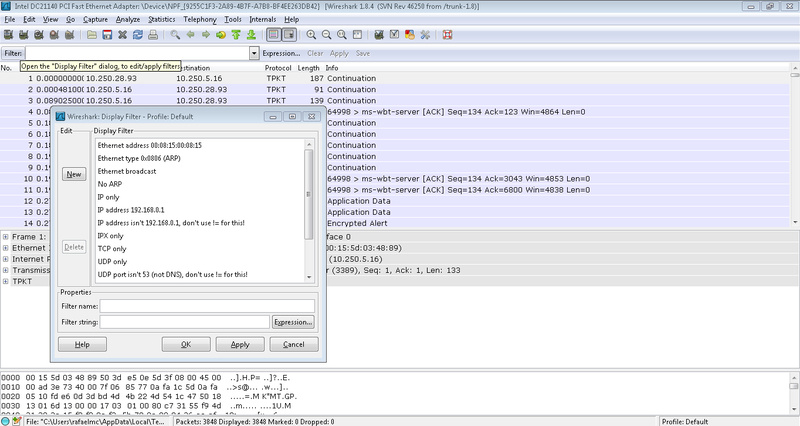Select 'Ethernet broadcast' filter entry
The height and width of the screenshot is (426, 800).
(127, 171)
